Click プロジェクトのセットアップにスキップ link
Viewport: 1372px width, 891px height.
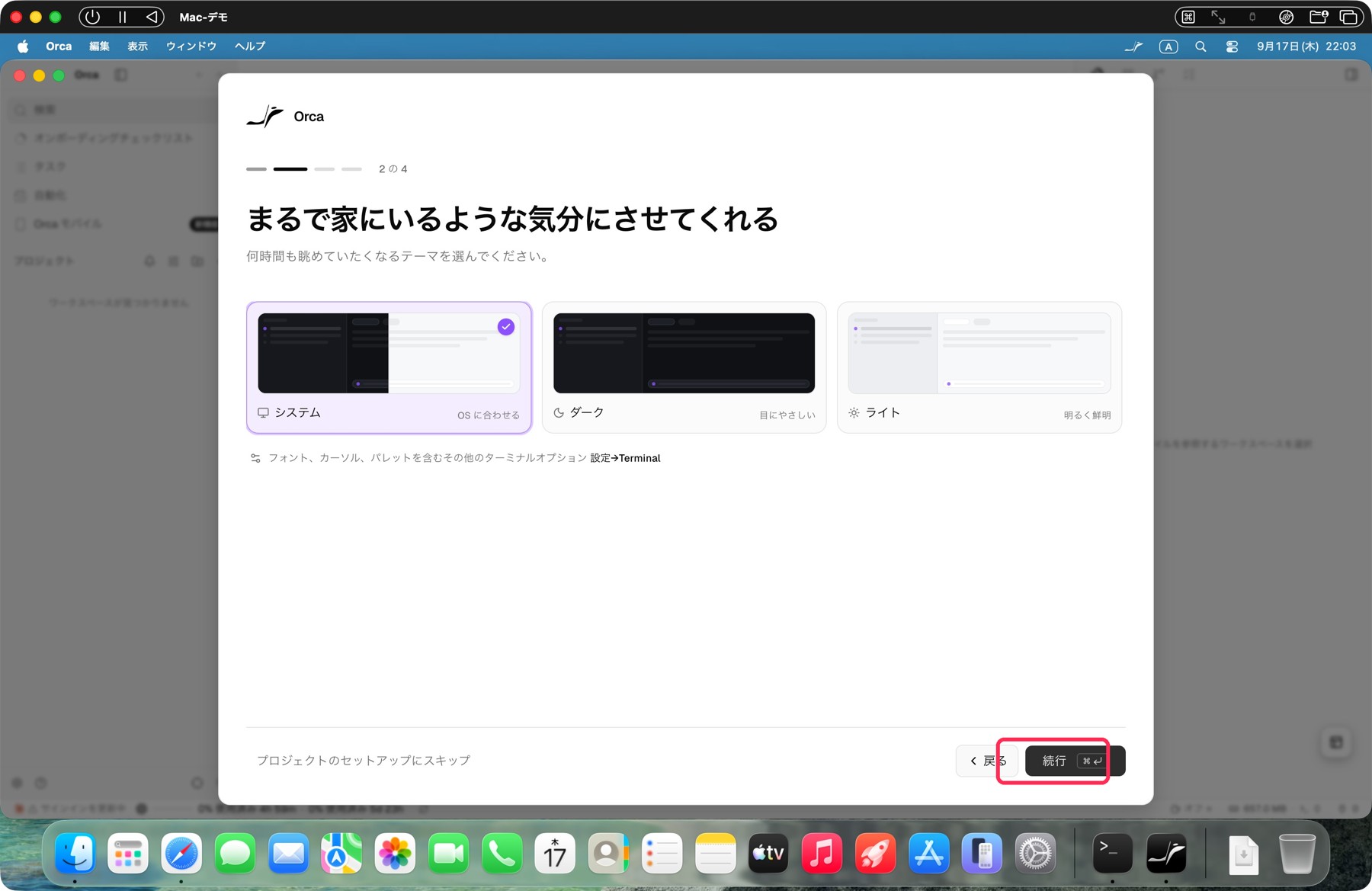coord(364,761)
